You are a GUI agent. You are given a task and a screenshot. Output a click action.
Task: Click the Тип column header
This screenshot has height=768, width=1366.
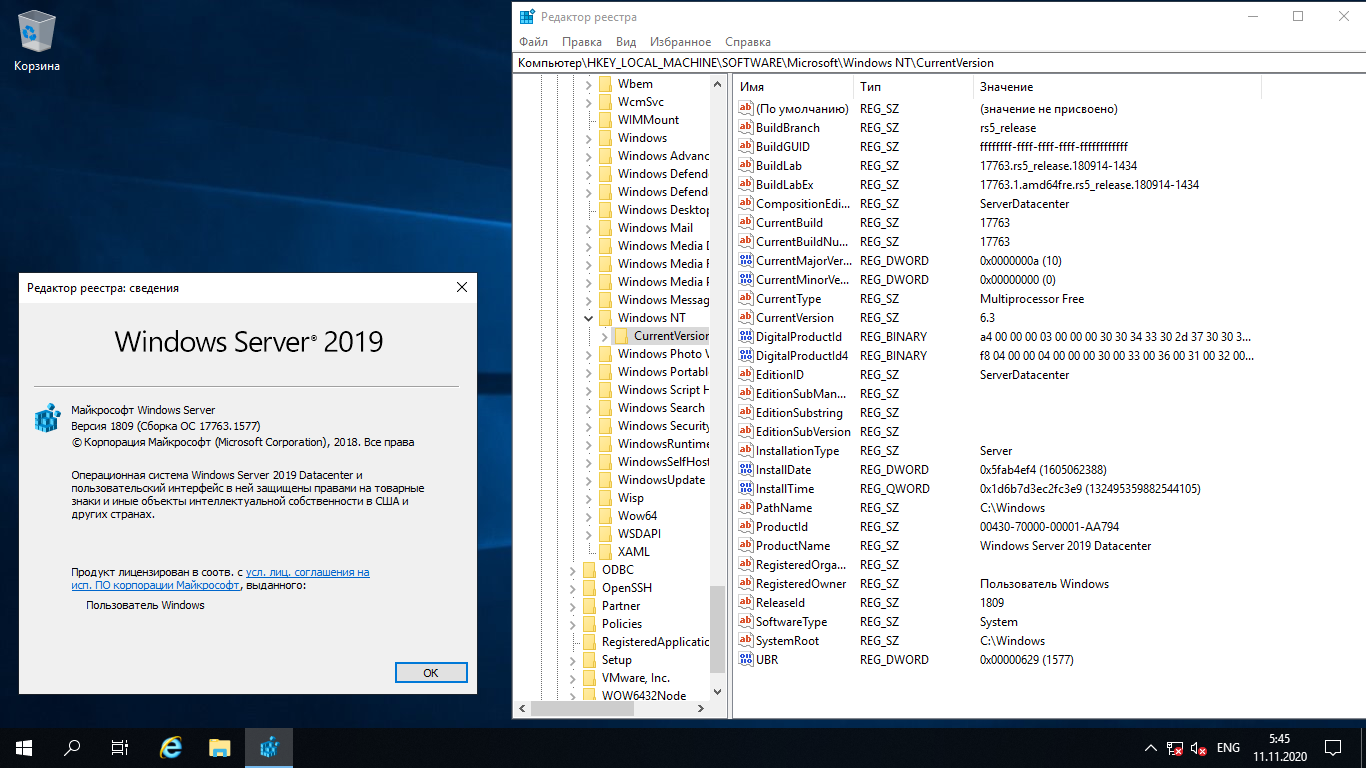[x=913, y=87]
